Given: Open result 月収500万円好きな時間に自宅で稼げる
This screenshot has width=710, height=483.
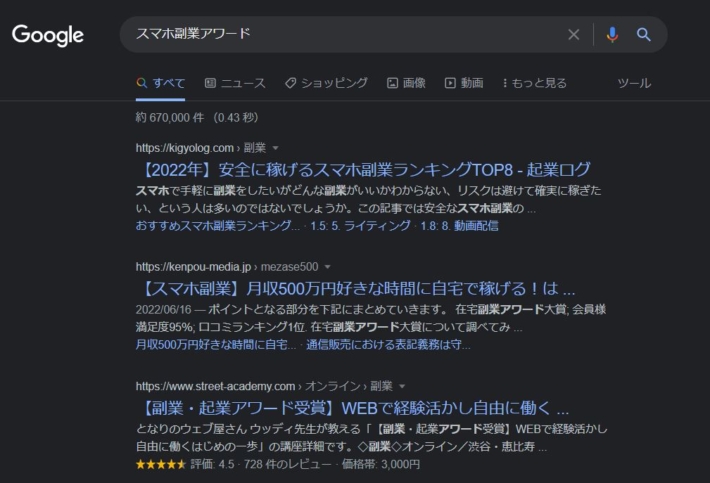Looking at the screenshot, I should pyautogui.click(x=356, y=289).
